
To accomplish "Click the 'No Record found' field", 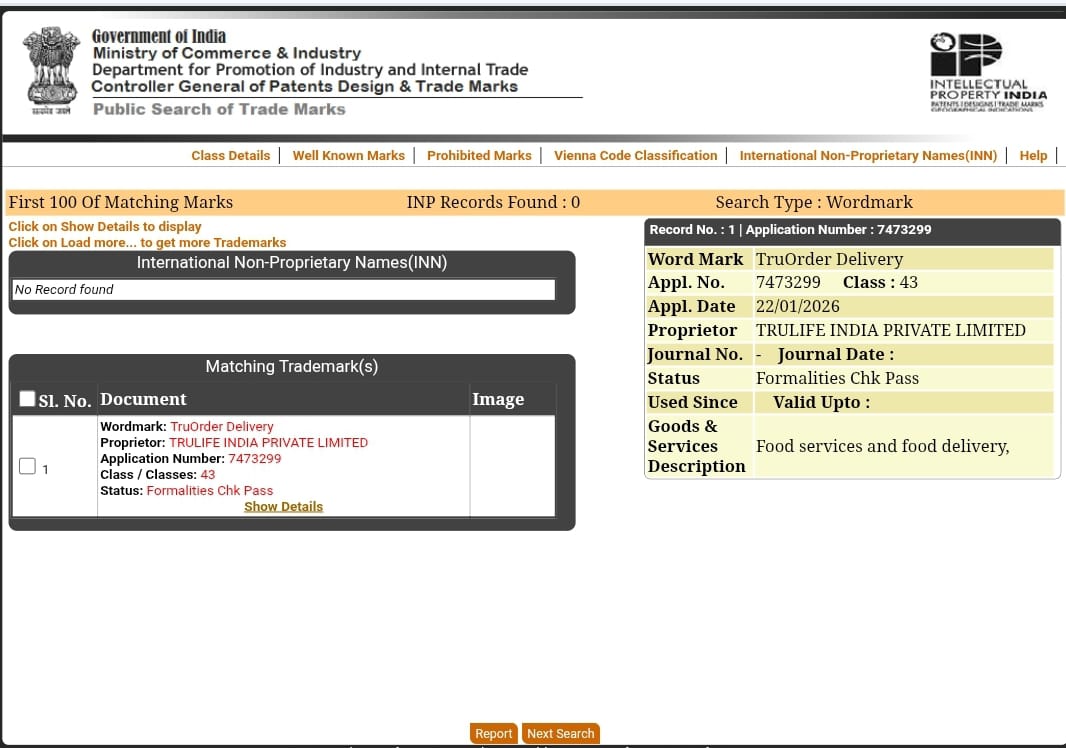I will [x=283, y=289].
